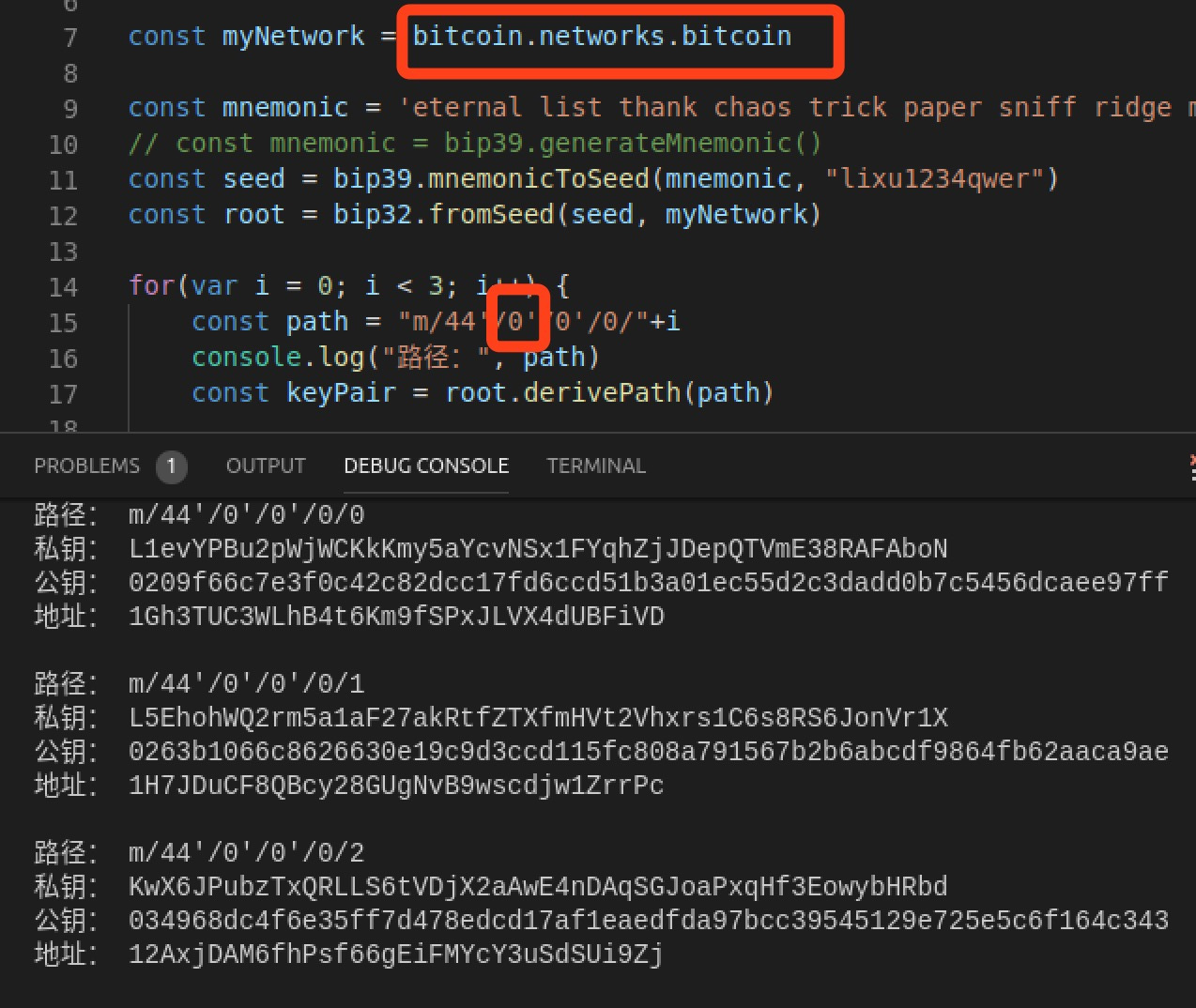Click line number 11 in the gutter
The image size is (1196, 1008).
[x=63, y=180]
